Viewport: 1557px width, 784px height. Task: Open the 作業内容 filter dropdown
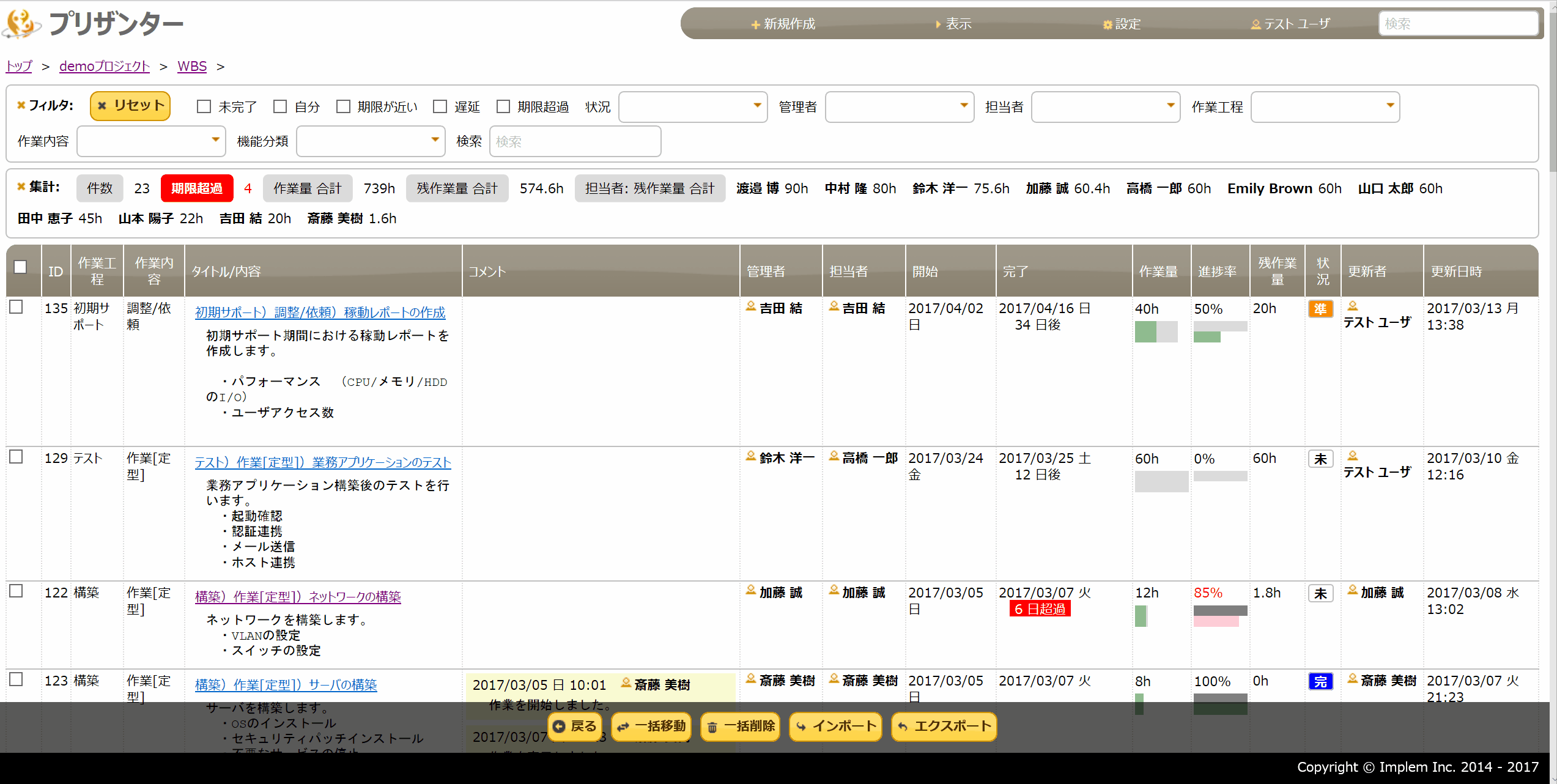(151, 141)
